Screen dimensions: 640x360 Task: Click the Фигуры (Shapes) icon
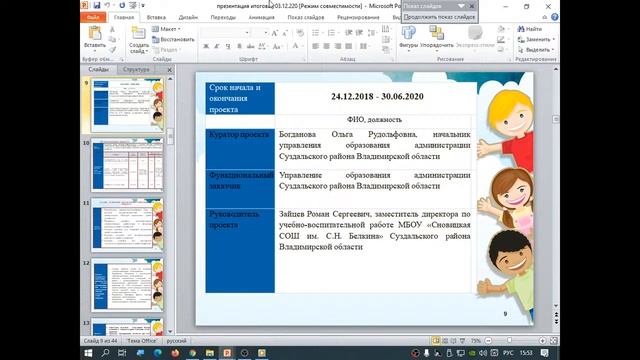(409, 33)
